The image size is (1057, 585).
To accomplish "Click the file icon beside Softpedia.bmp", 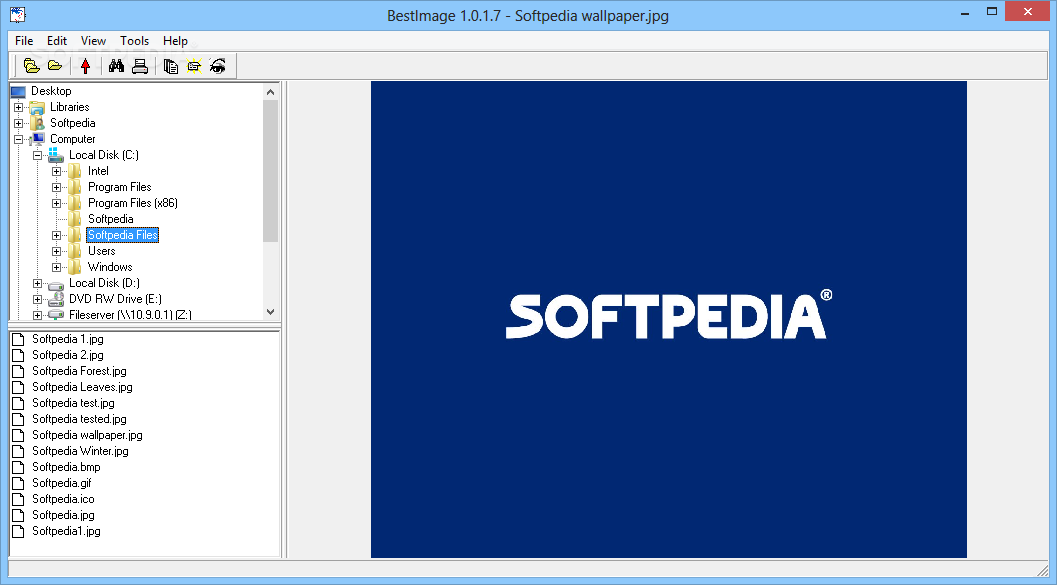I will pyautogui.click(x=19, y=467).
